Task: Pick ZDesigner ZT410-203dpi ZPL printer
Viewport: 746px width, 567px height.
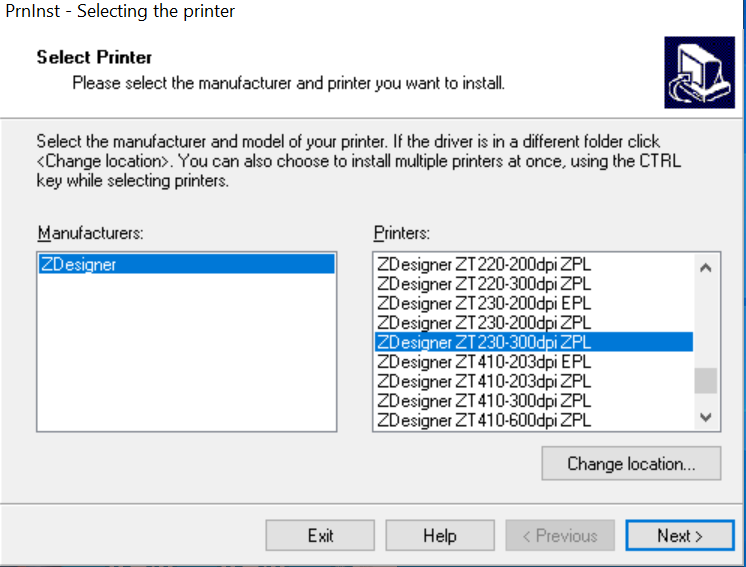Action: 484,381
